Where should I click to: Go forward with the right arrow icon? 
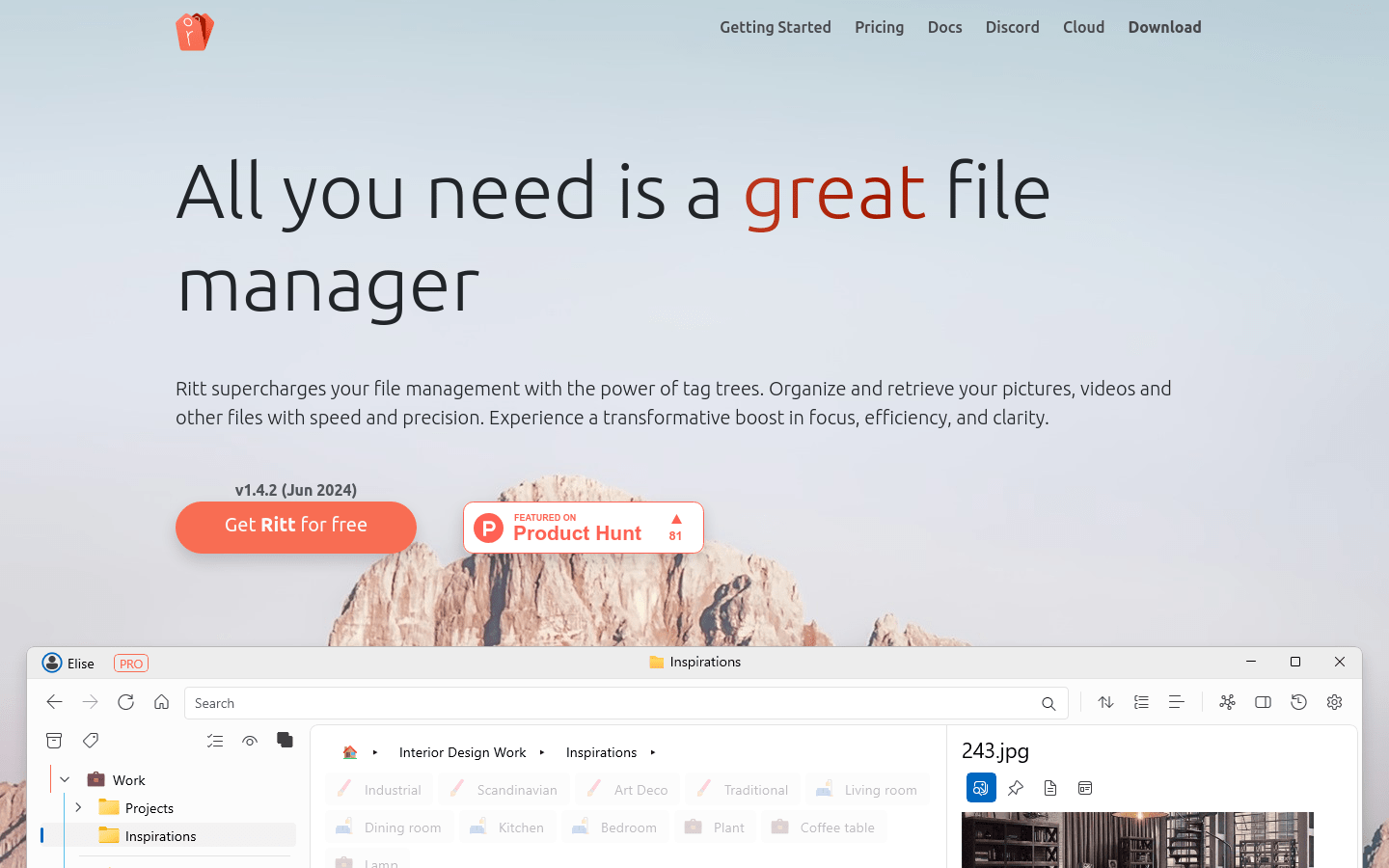tap(91, 702)
